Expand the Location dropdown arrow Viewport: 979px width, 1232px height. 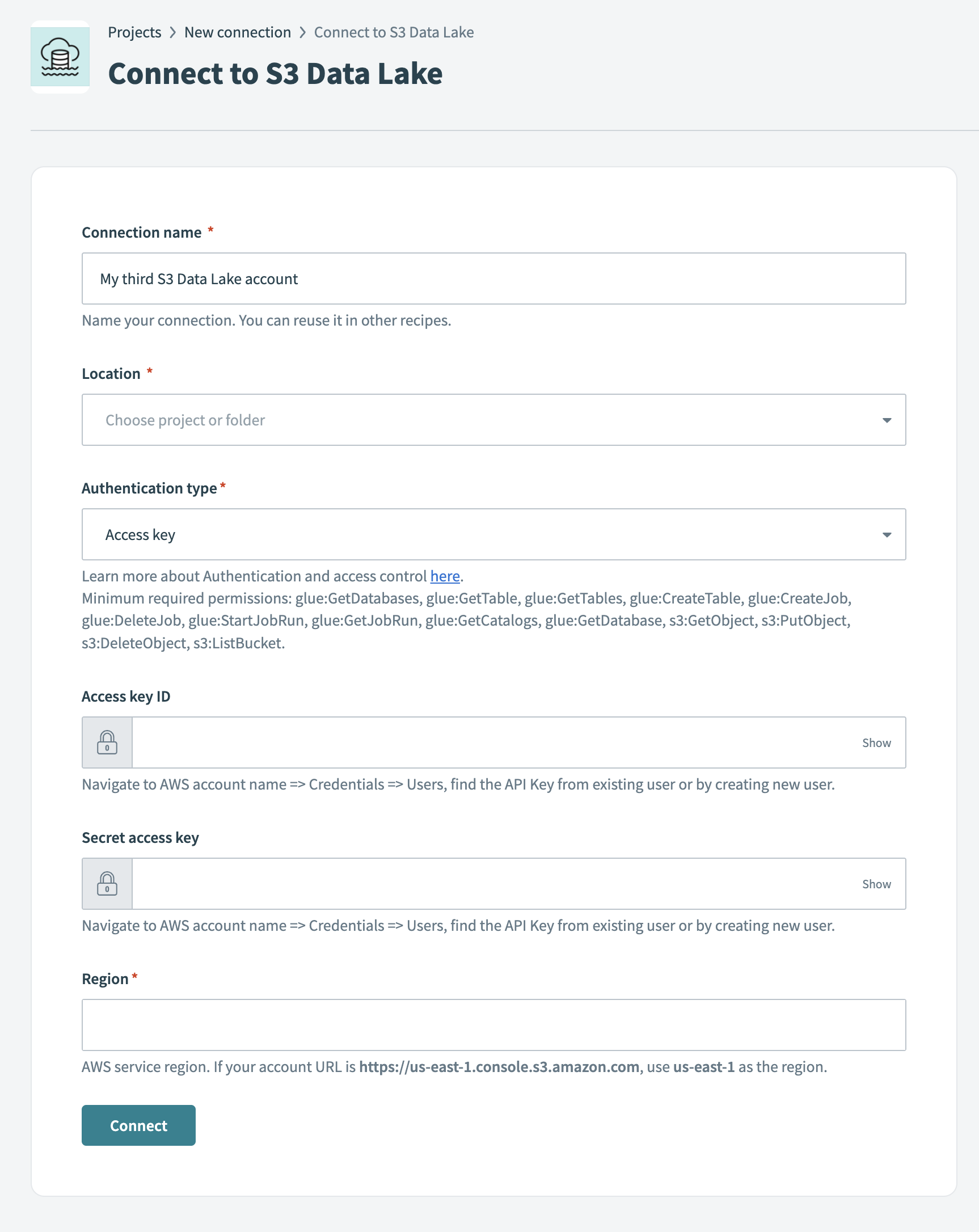tap(886, 420)
